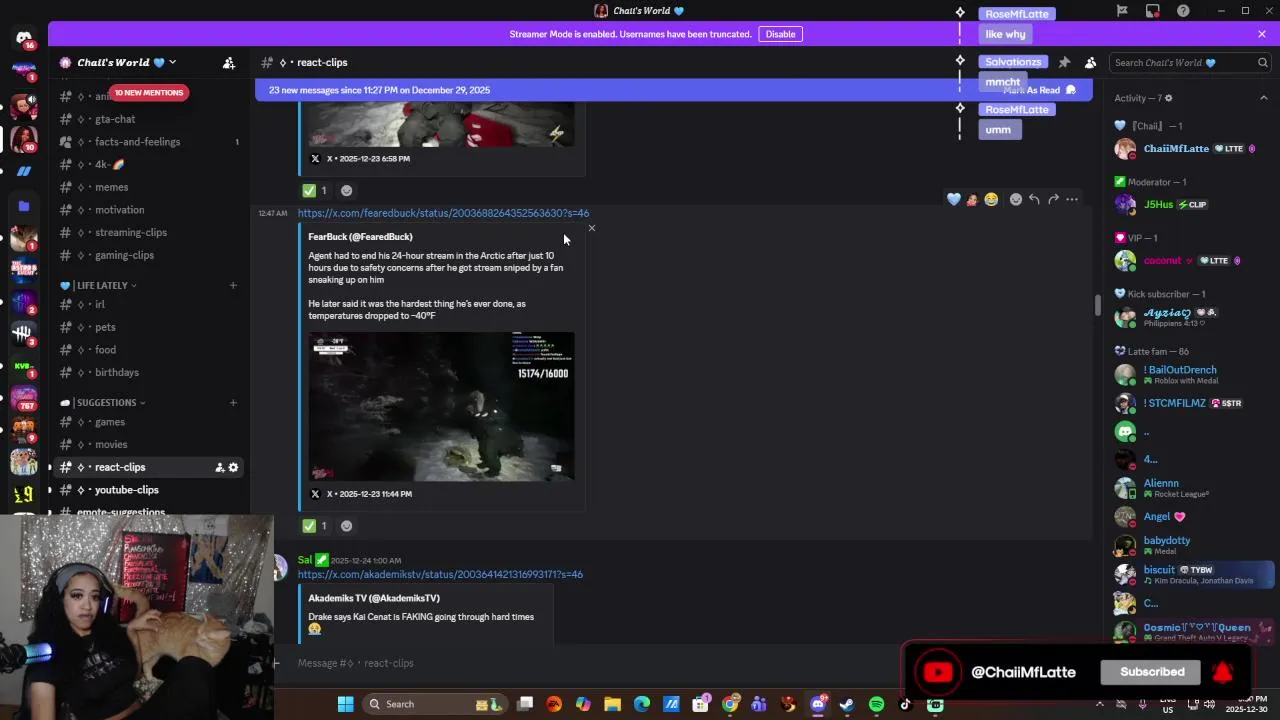Open Spotify from the taskbar

pos(876,704)
